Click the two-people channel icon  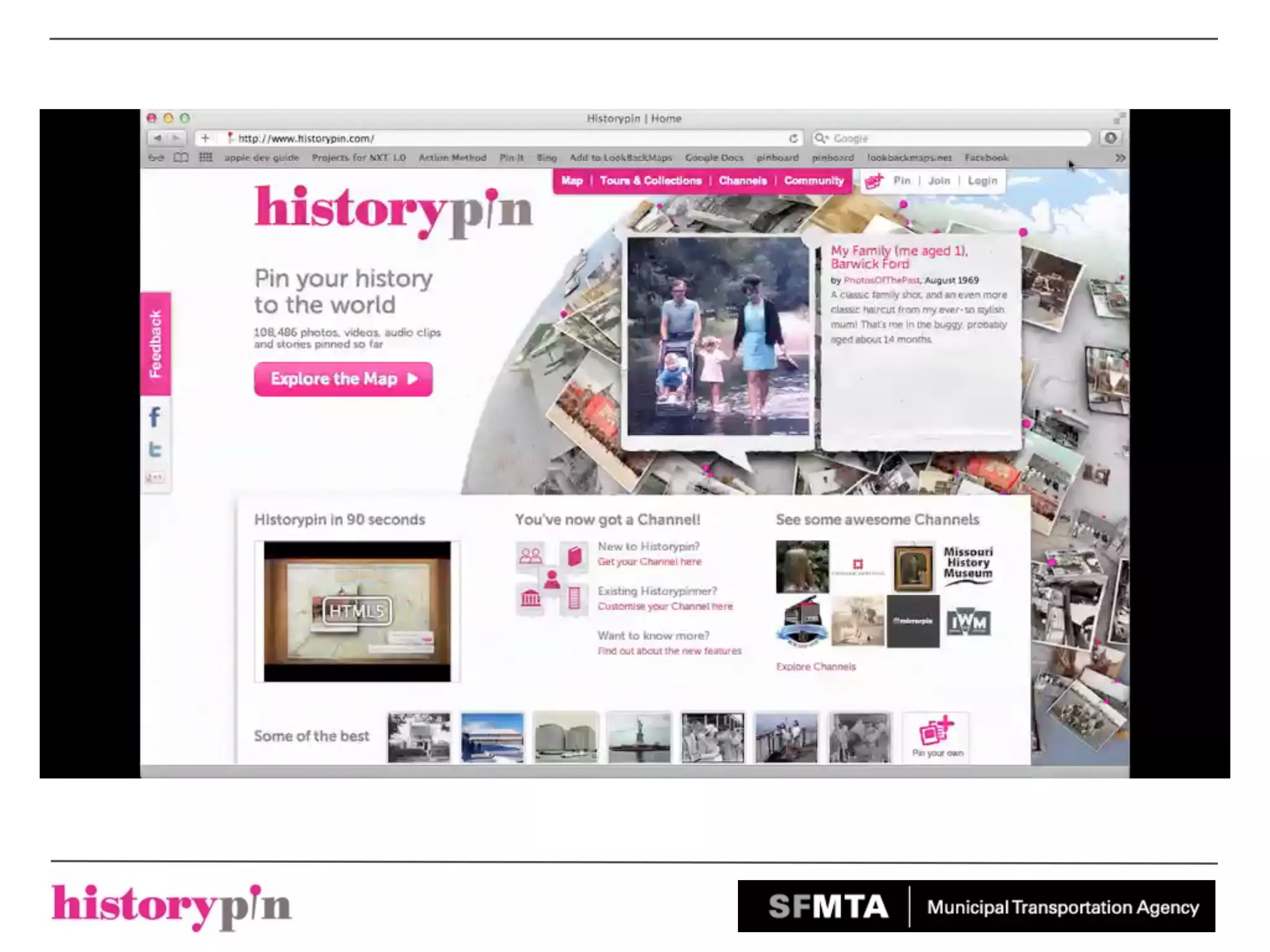click(x=530, y=555)
